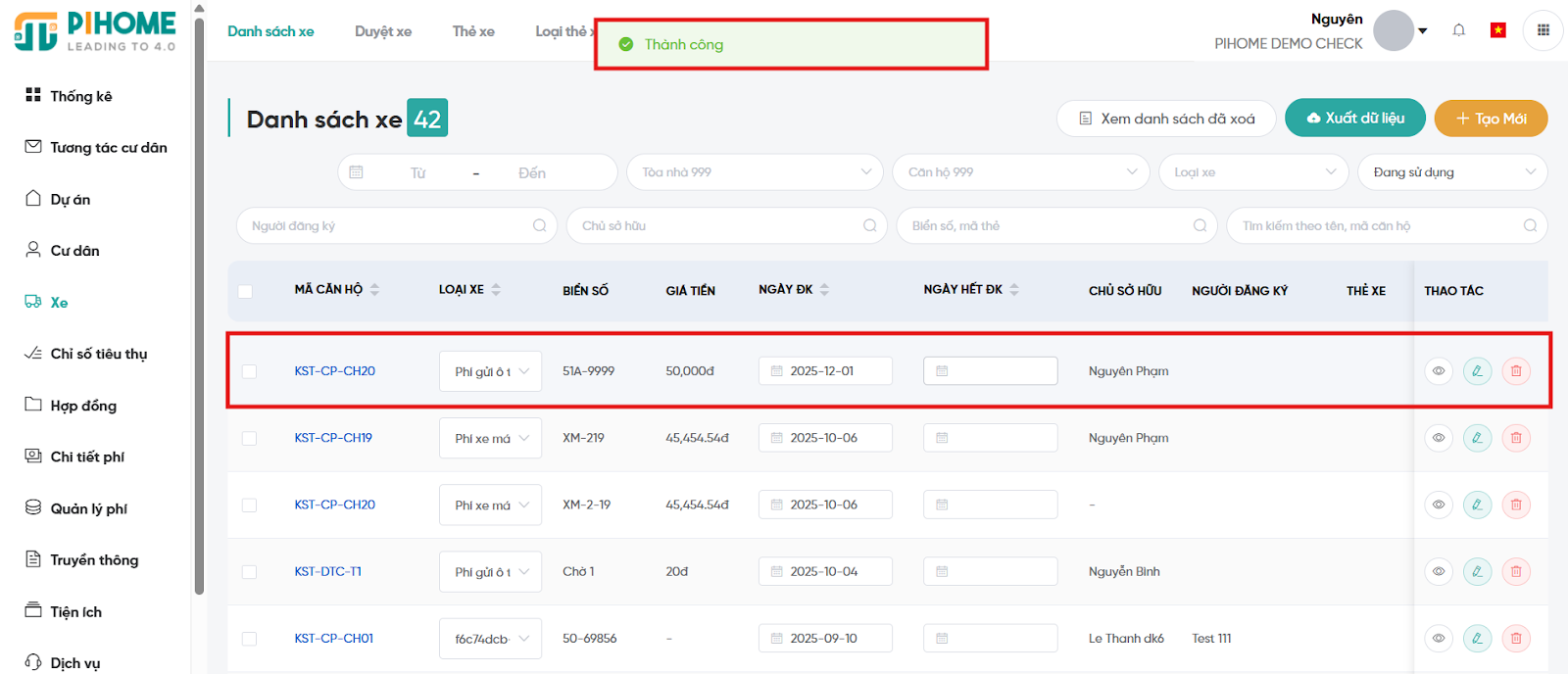Check the row checkbox for 51A-9999
Image resolution: width=1568 pixels, height=674 pixels.
(x=249, y=371)
